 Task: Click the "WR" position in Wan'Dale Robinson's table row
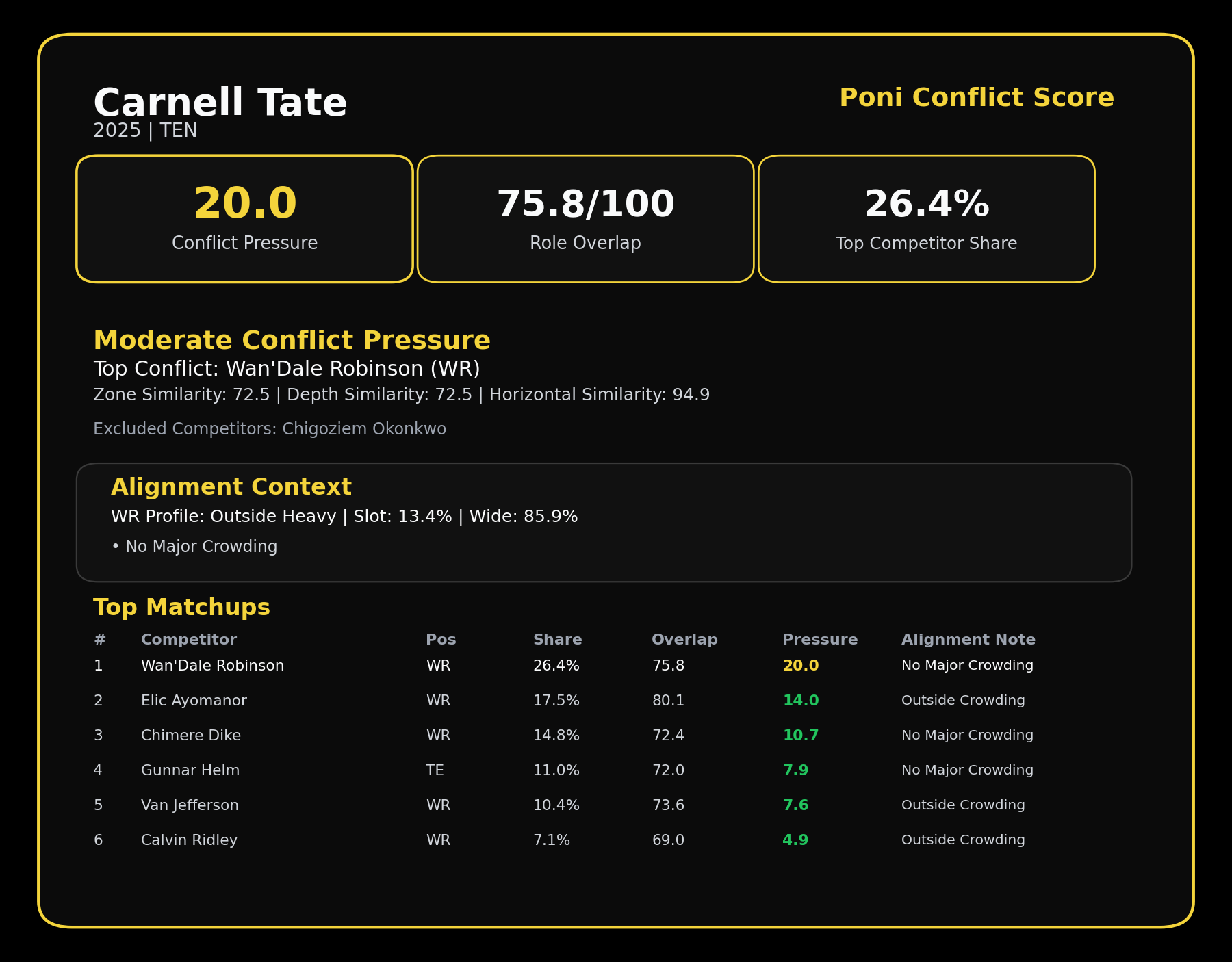[439, 666]
